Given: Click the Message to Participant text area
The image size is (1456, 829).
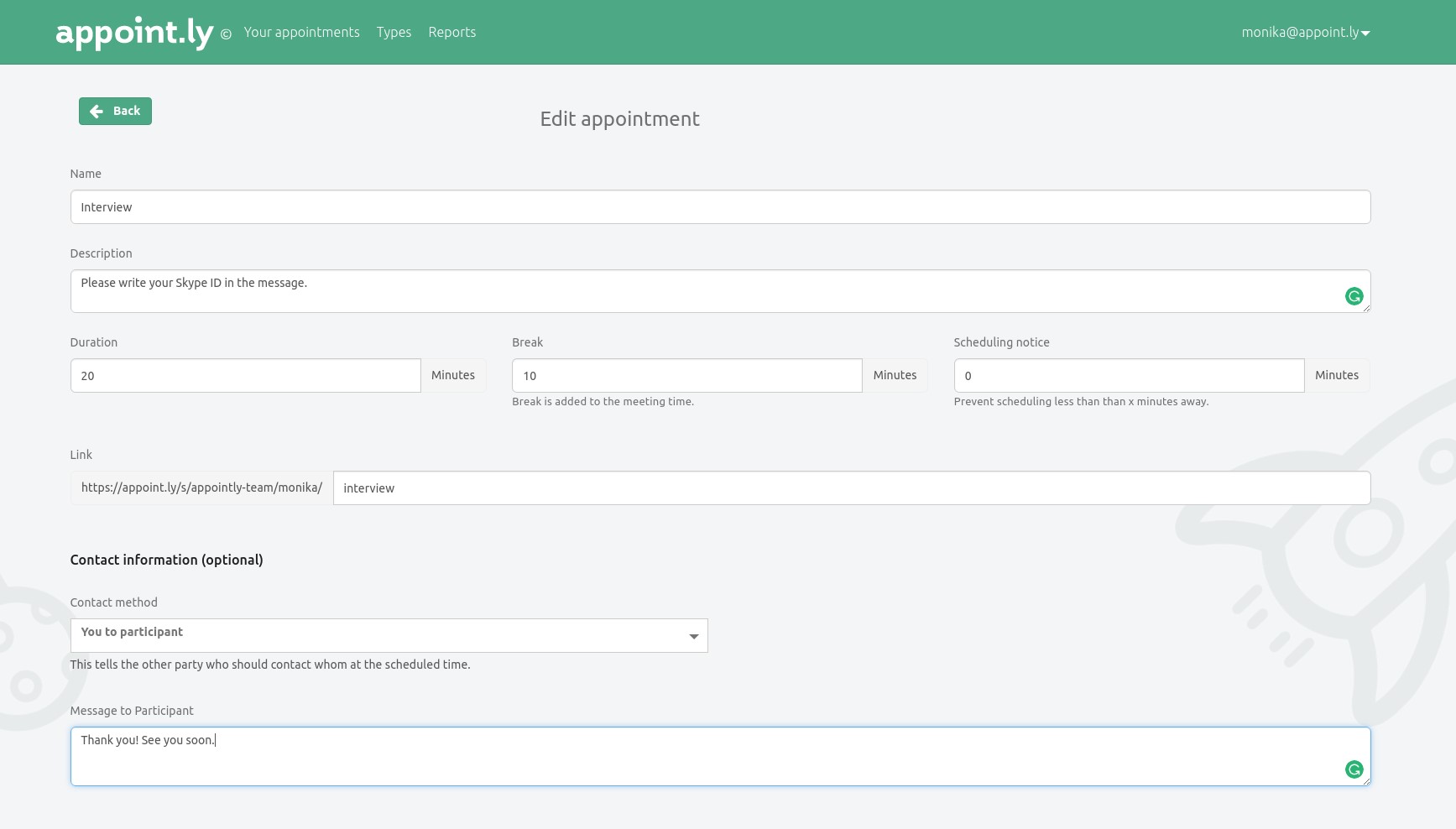Looking at the screenshot, I should (705, 757).
